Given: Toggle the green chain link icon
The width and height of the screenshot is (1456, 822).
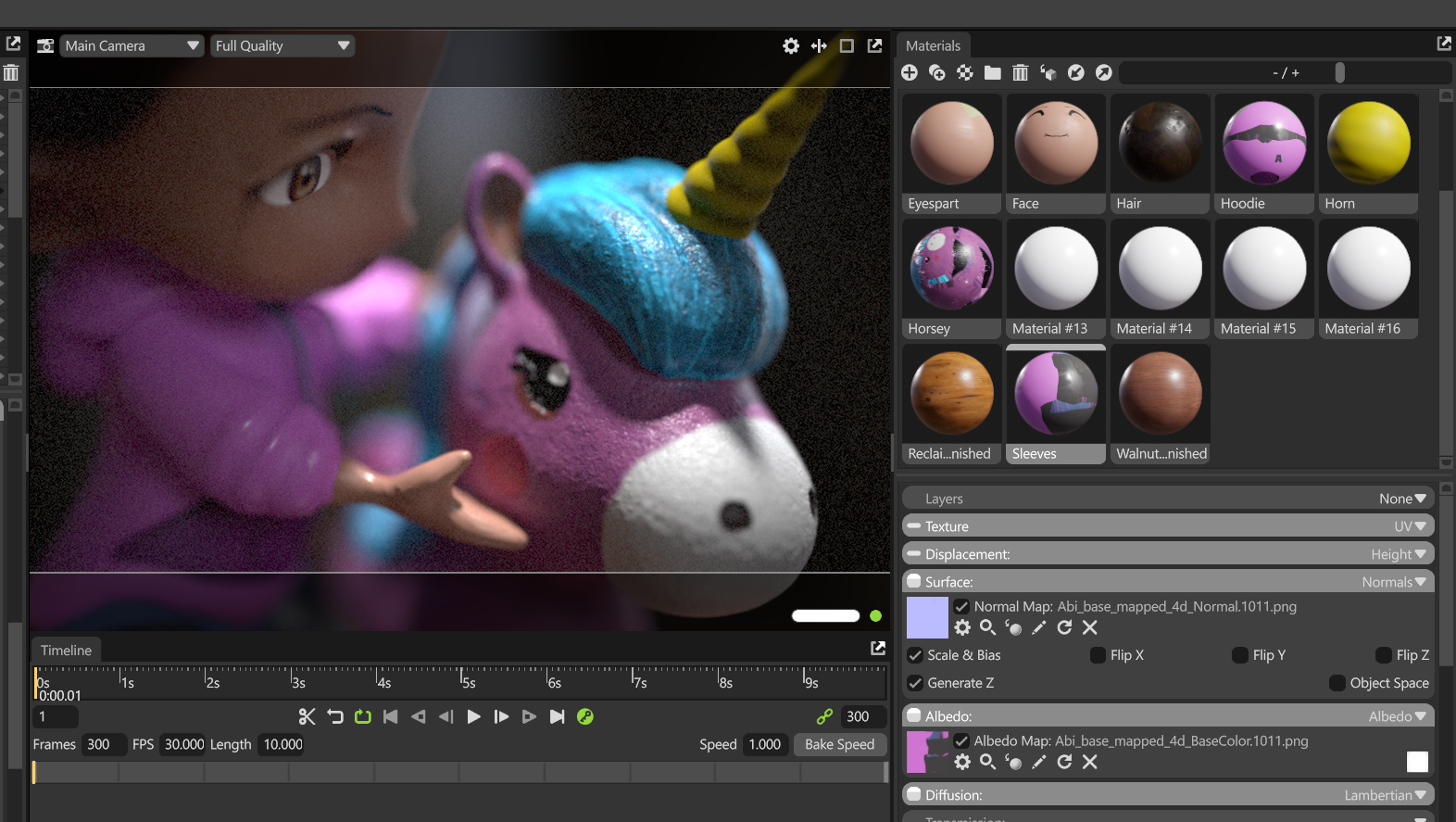Looking at the screenshot, I should click(x=824, y=716).
